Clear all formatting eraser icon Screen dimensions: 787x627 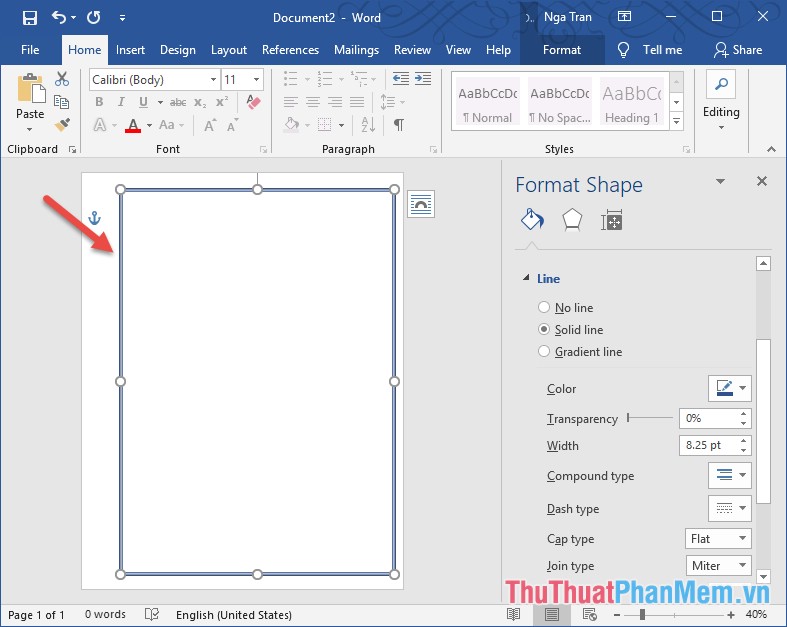click(x=253, y=102)
